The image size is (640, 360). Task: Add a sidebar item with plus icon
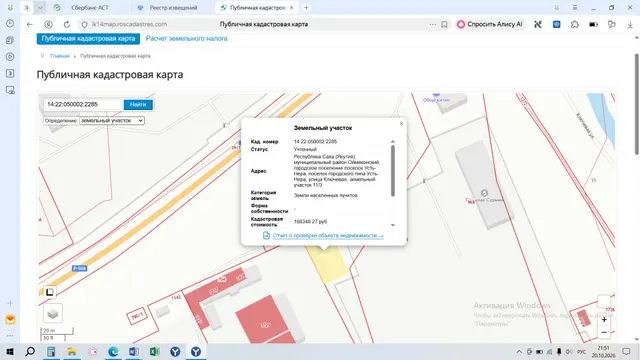[x=10, y=303]
